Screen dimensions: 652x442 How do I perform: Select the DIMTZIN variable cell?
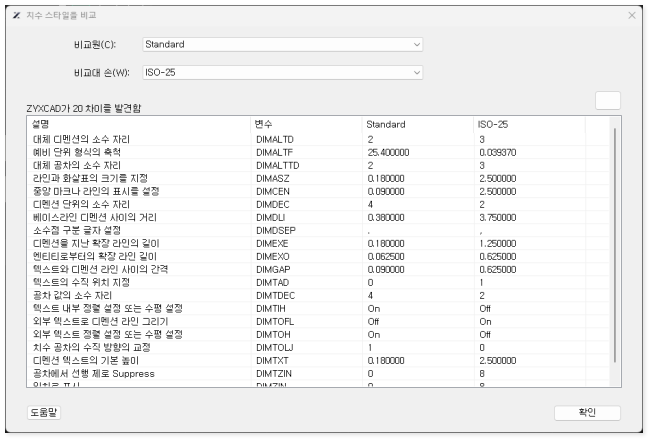point(274,374)
